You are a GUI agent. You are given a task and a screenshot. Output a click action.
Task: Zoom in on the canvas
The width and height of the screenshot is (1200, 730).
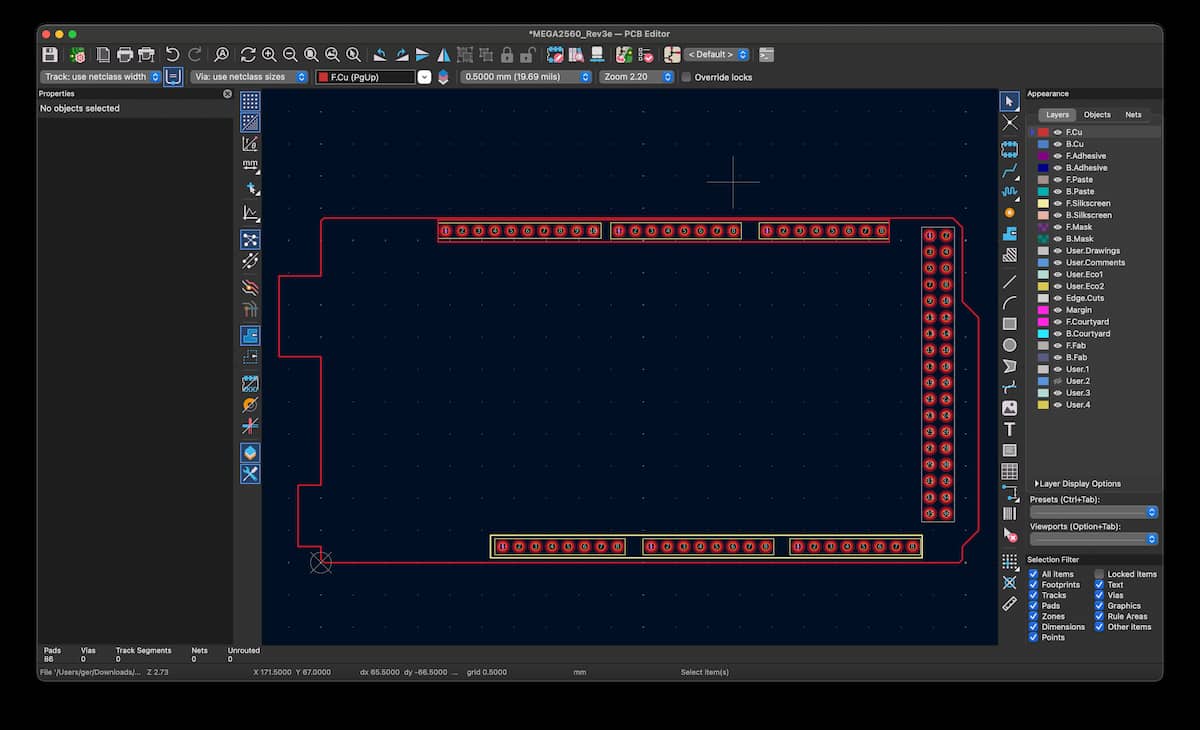[269, 55]
